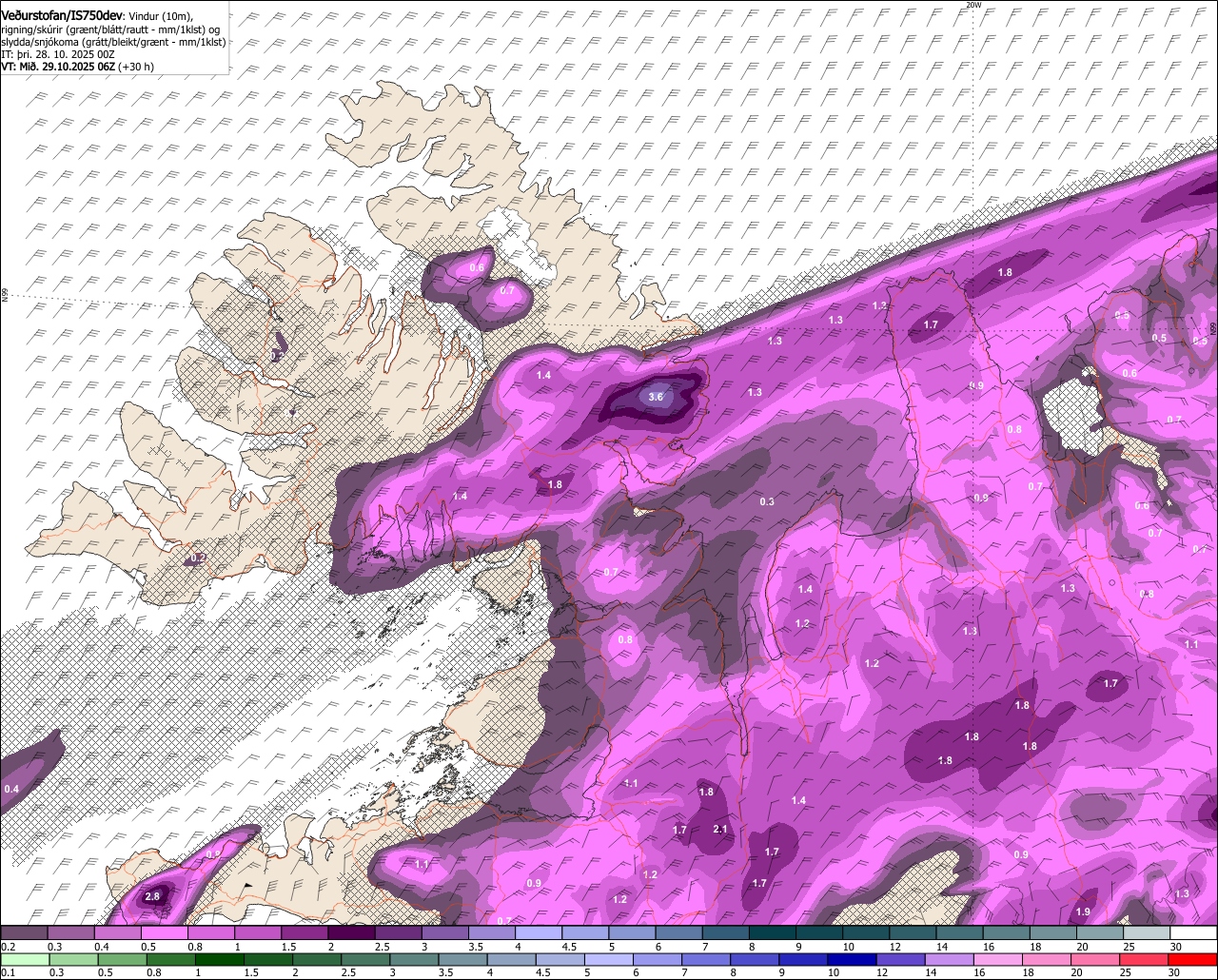Viewport: 1218px width, 980px height.
Task: Click the periwinkle rain-scale swatch between 6 and 7
Action: [658, 960]
